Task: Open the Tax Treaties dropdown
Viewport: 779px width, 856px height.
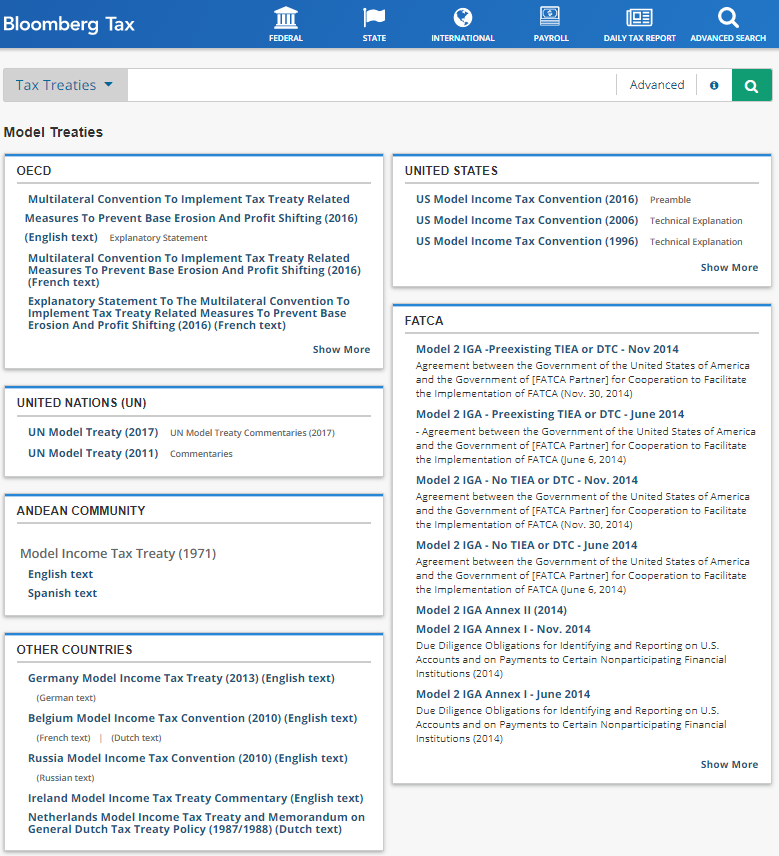Action: tap(65, 85)
